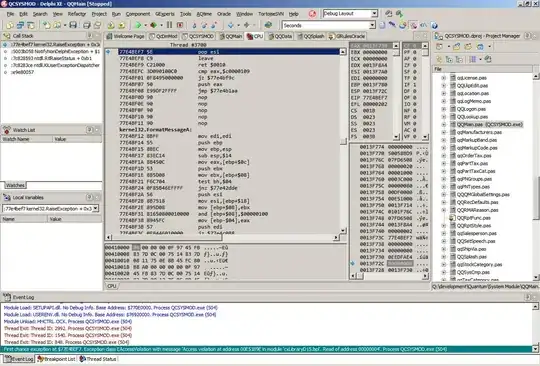The height and width of the screenshot is (366, 540).
Task: Select the highlighted 'pop esi' disassembly line
Action: click(x=229, y=52)
